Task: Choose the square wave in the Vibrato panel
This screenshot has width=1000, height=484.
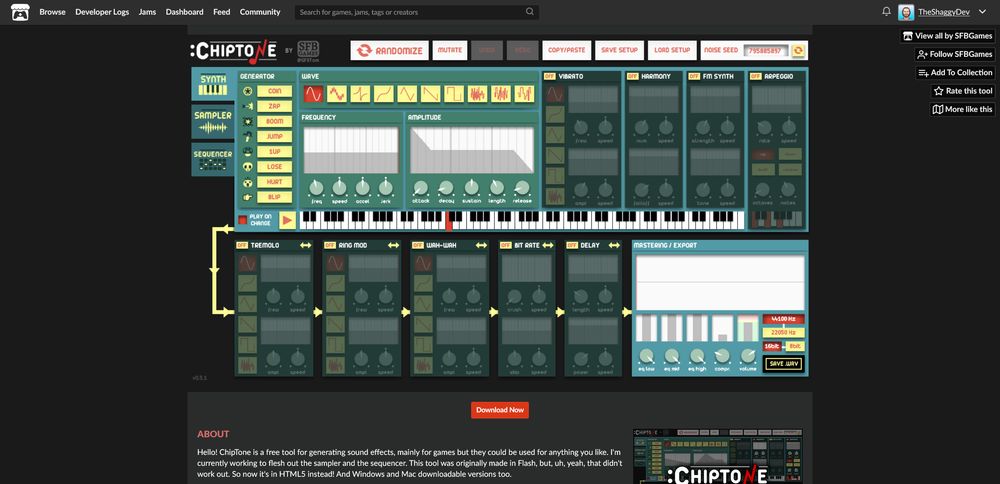Action: click(x=555, y=176)
